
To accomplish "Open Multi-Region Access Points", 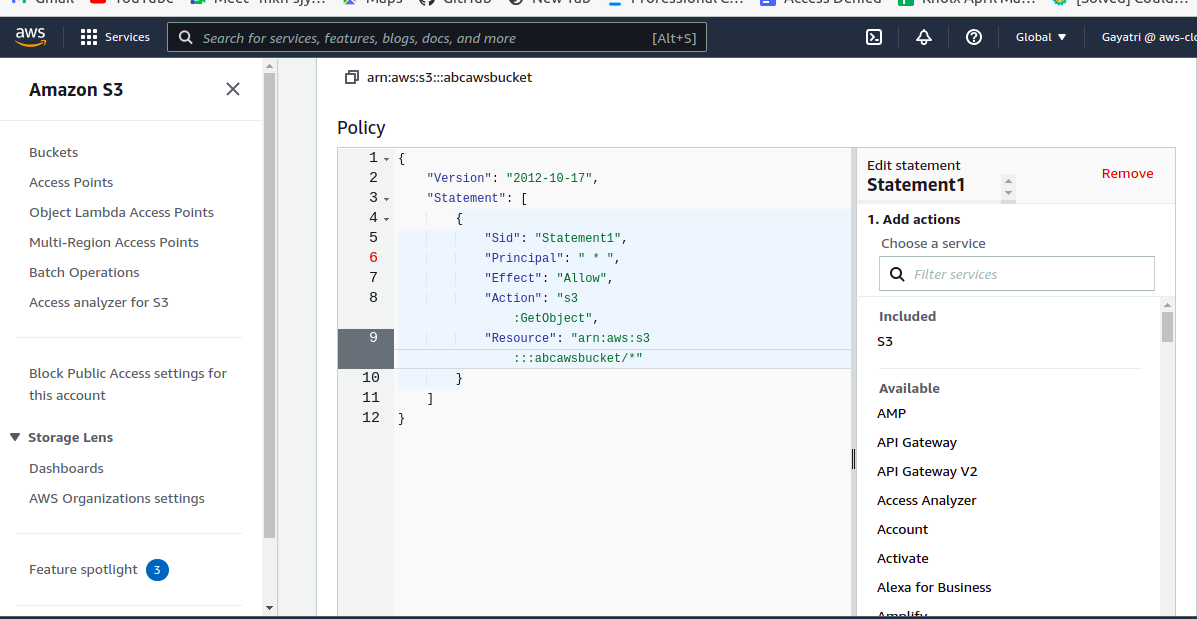I will tap(114, 242).
